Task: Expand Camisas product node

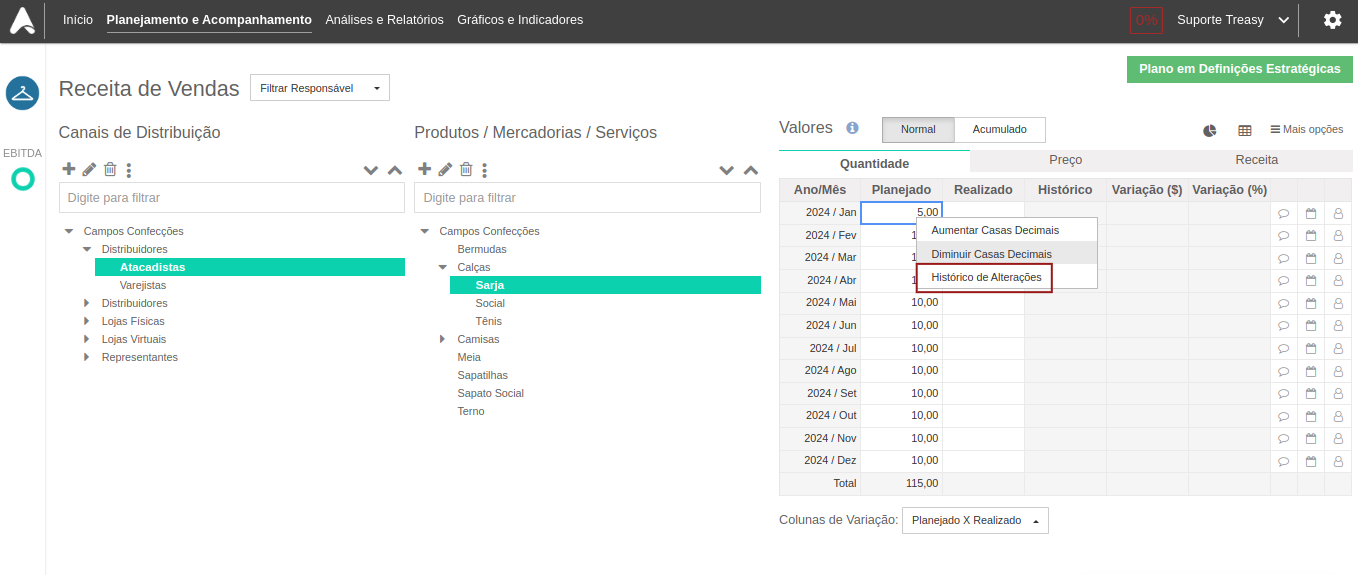Action: pyautogui.click(x=443, y=339)
